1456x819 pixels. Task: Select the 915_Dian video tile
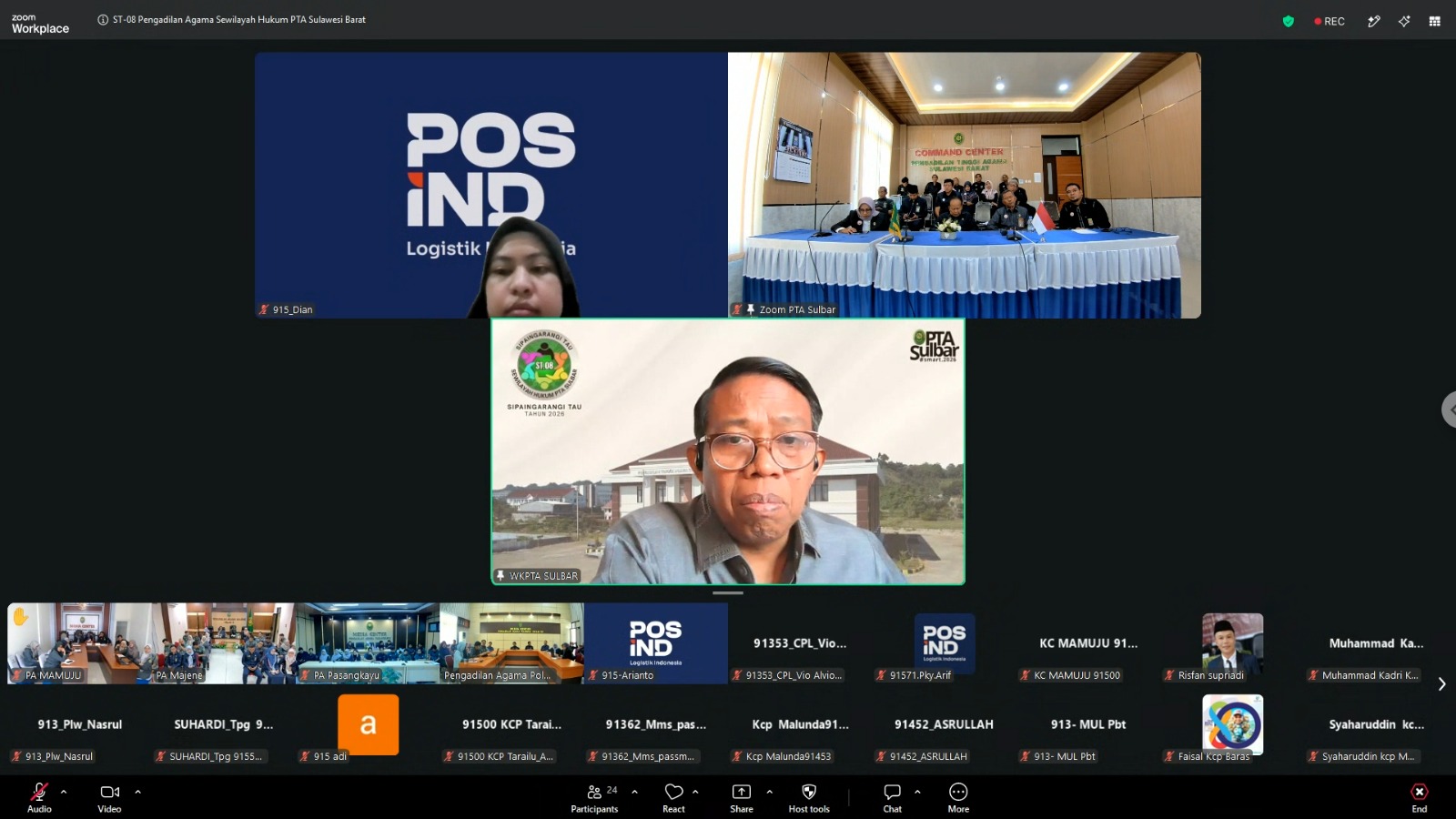coord(491,185)
